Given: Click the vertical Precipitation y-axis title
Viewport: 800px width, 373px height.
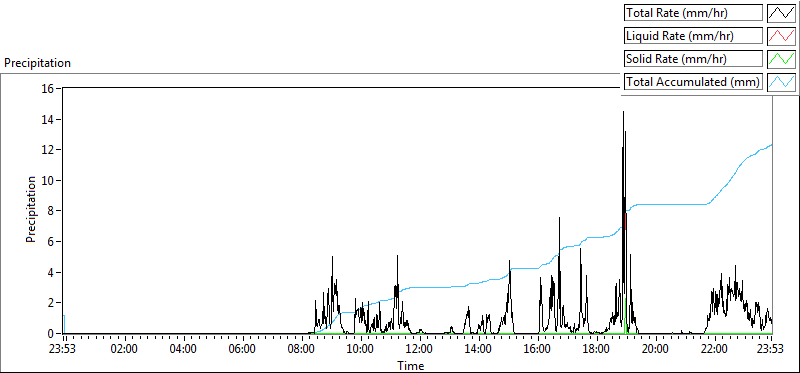Looking at the screenshot, I should click(31, 209).
